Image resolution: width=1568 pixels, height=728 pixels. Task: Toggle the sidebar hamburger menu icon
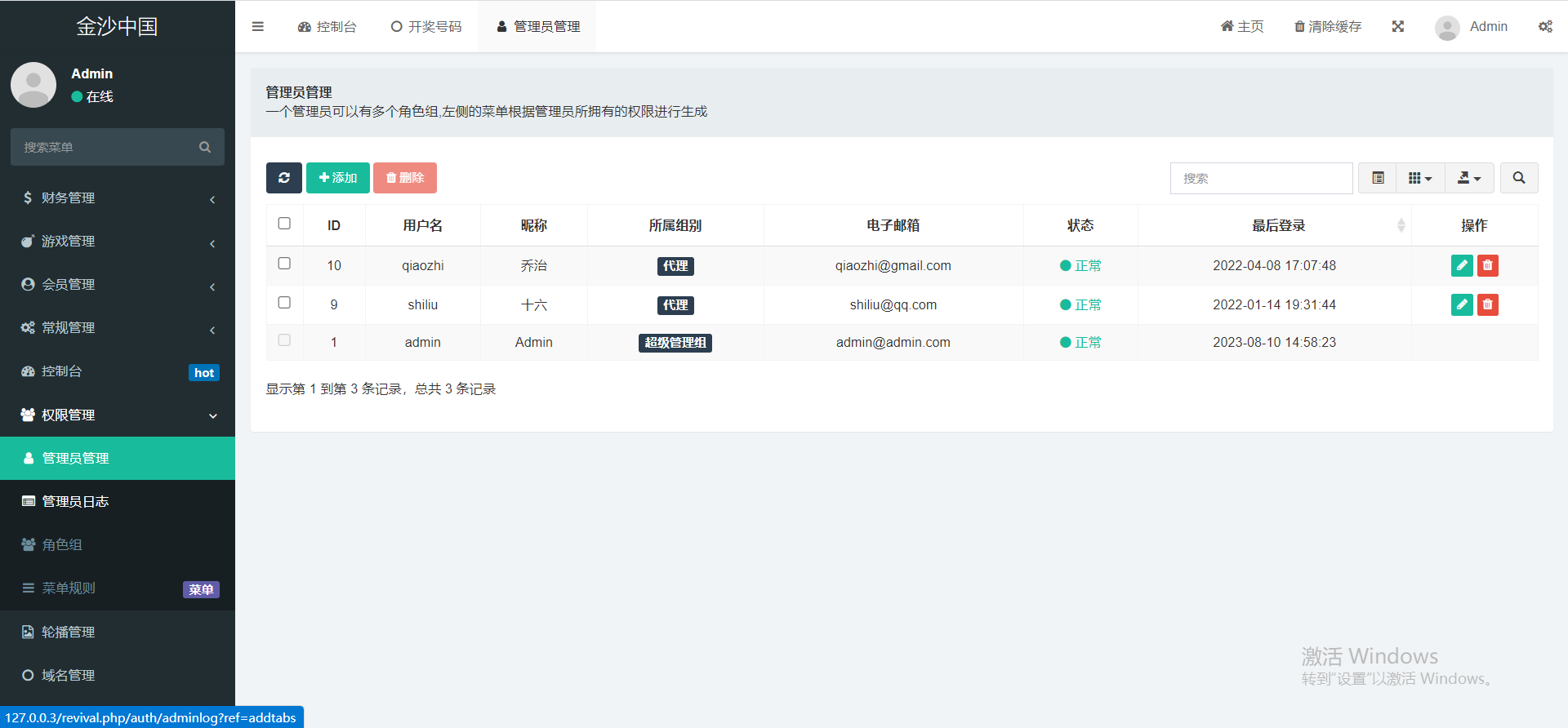(258, 26)
